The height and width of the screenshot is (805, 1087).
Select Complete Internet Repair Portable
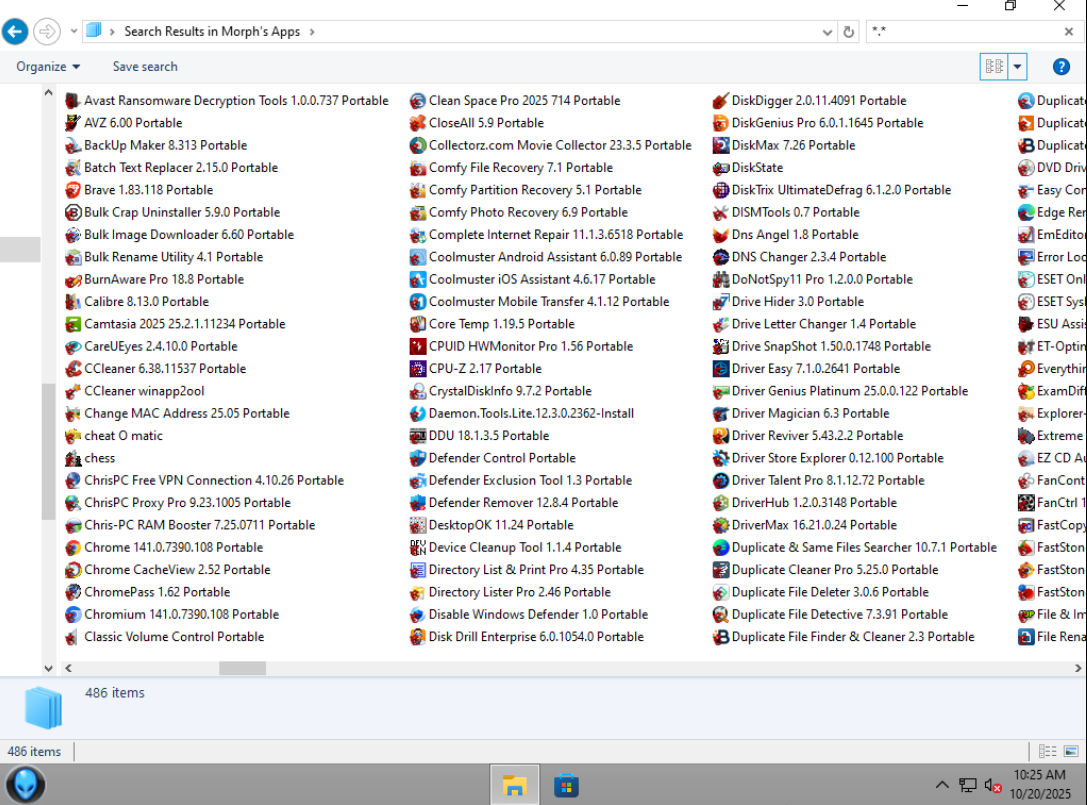point(556,234)
